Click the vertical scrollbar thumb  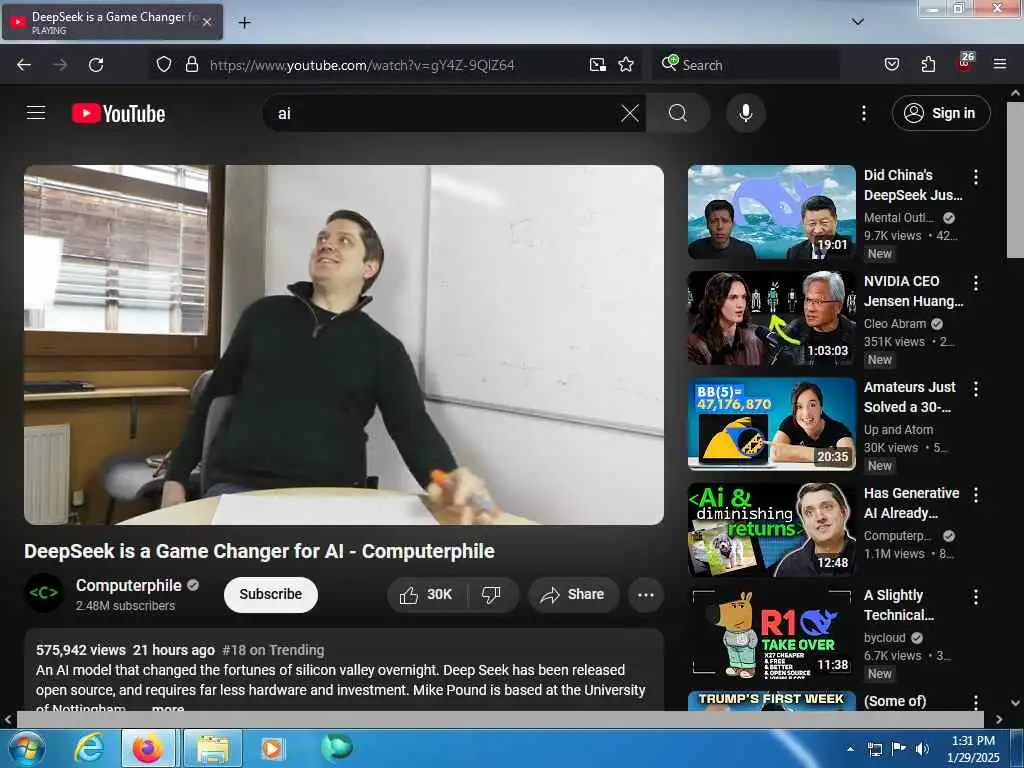[x=1015, y=178]
